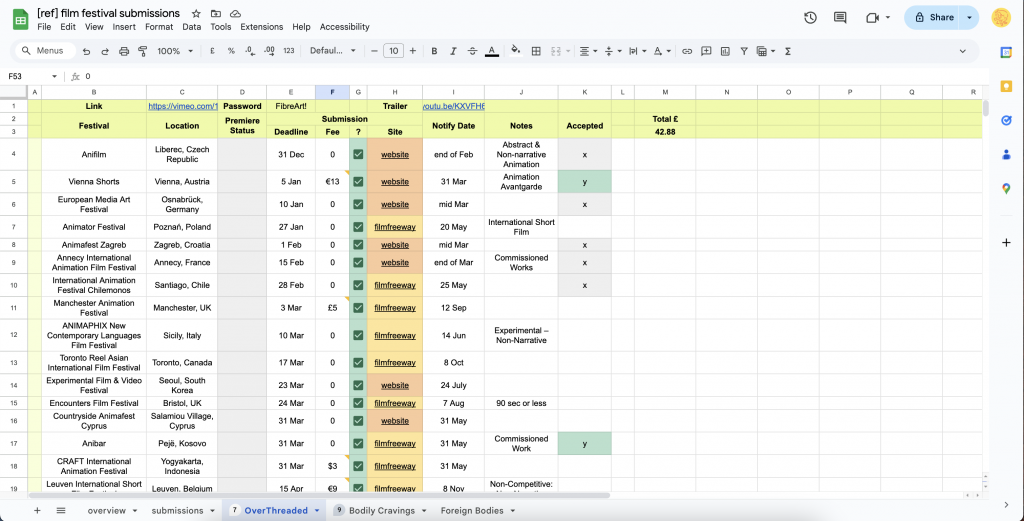1024x521 pixels.
Task: Open Animator Festival filmfreeway link
Action: tap(395, 227)
